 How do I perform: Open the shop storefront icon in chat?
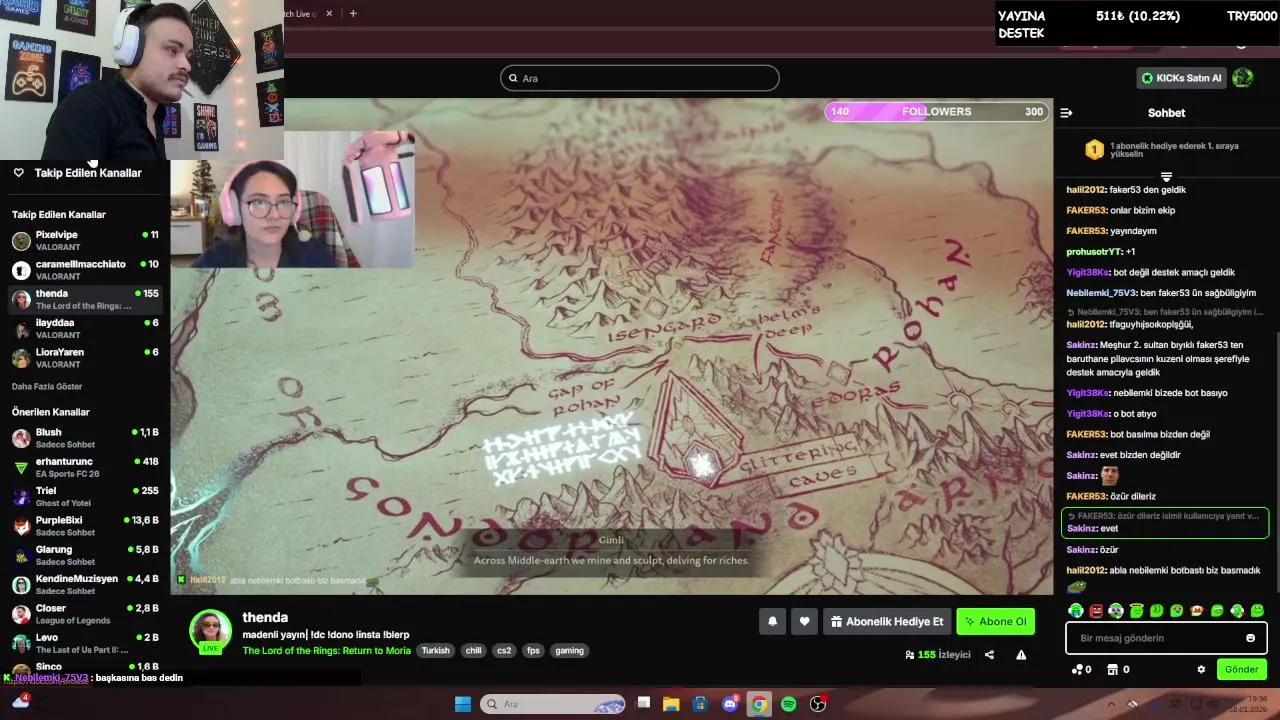click(x=1117, y=670)
